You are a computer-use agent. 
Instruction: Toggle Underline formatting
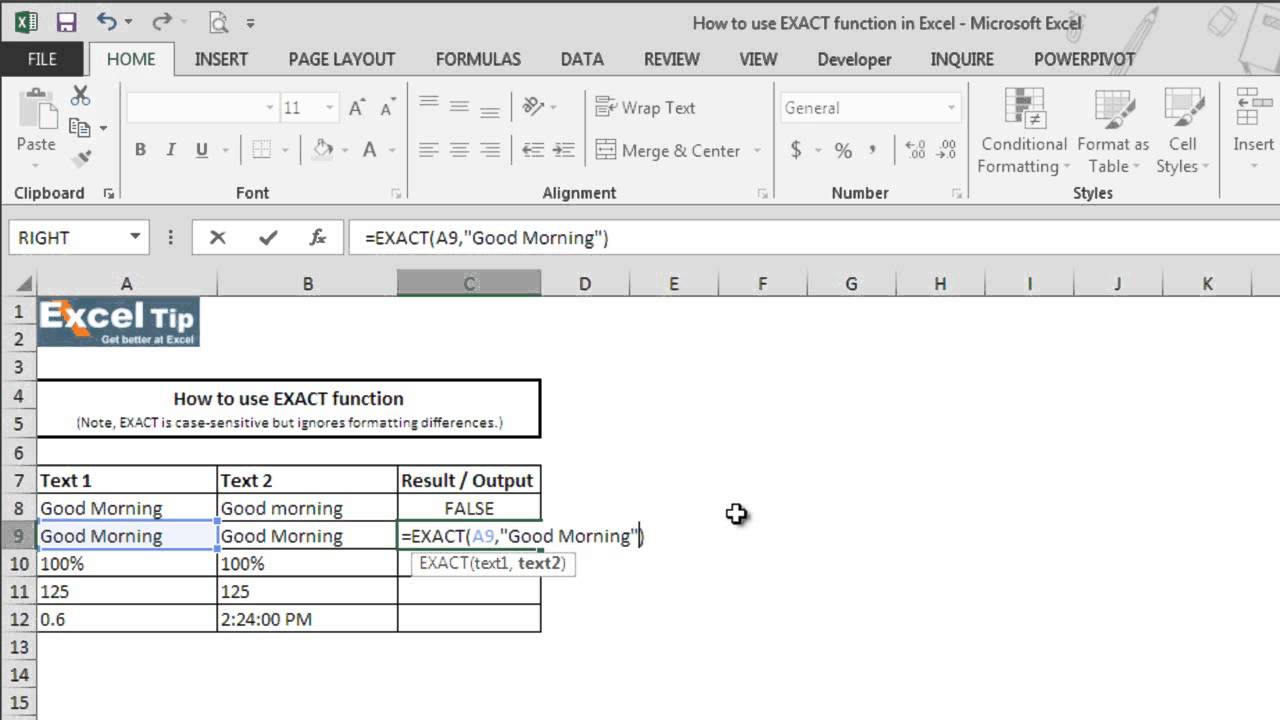201,150
